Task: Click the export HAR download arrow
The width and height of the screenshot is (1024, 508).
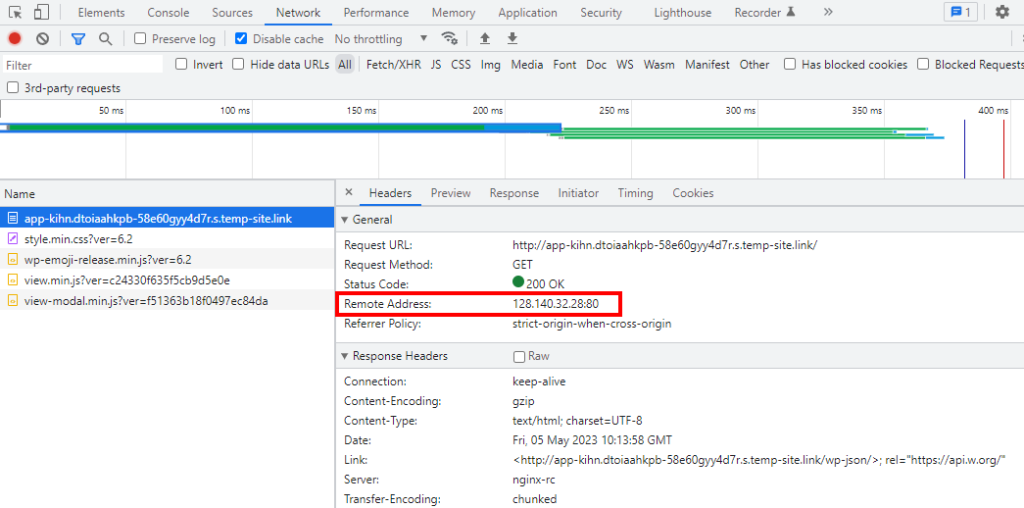Action: (x=513, y=39)
